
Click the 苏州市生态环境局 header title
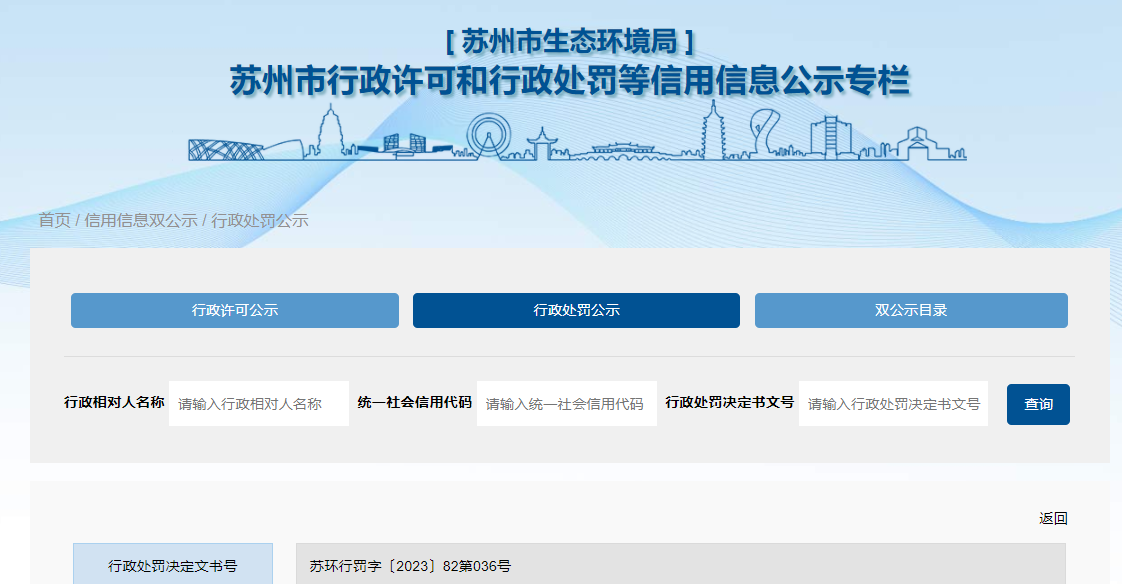[570, 42]
